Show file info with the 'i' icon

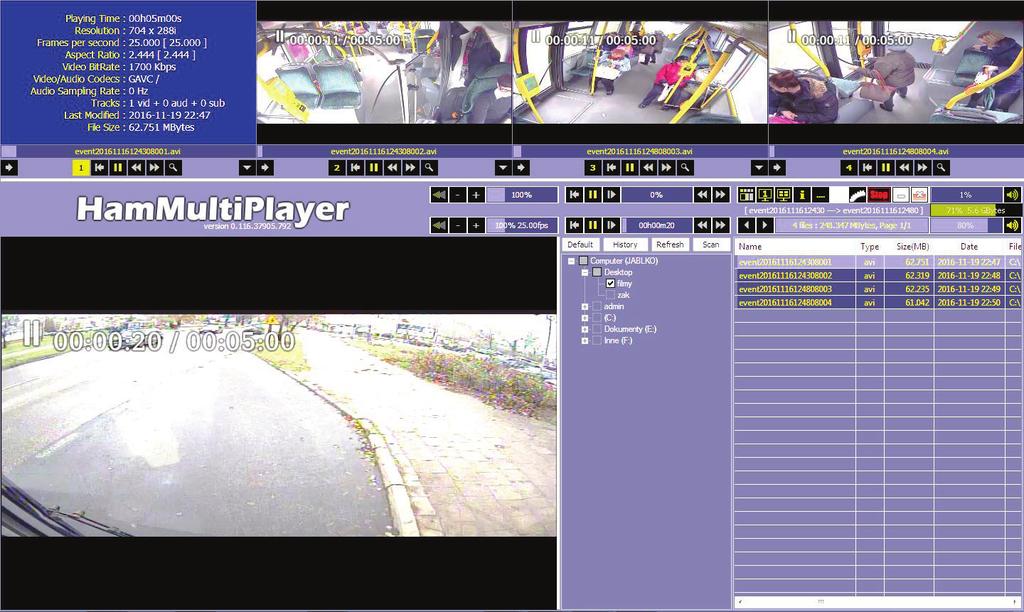[802, 195]
